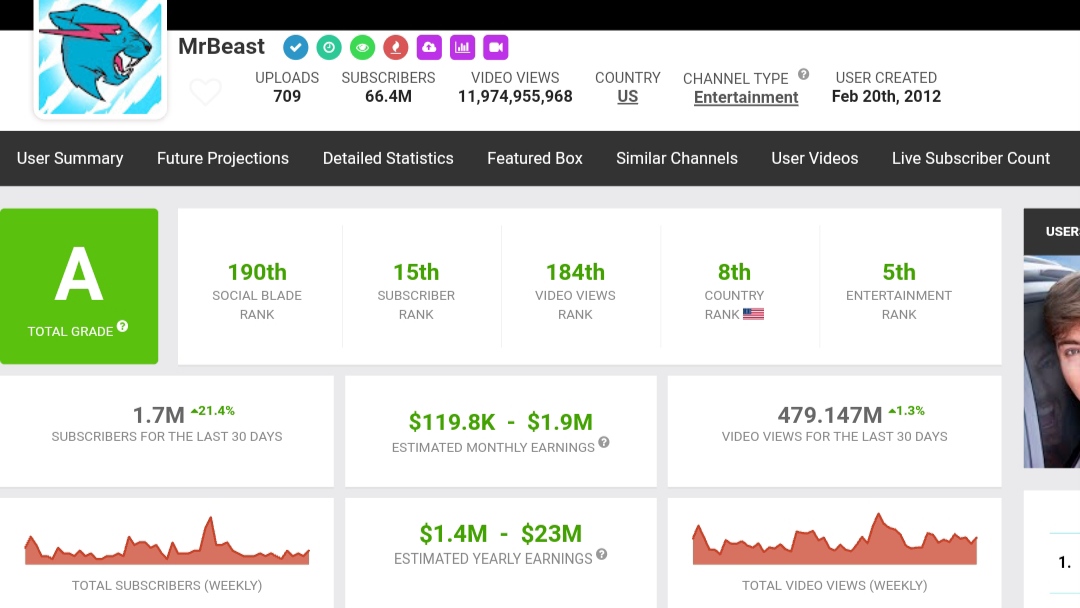1080x608 pixels.
Task: Go to the Featured Box tab
Action: [x=535, y=158]
